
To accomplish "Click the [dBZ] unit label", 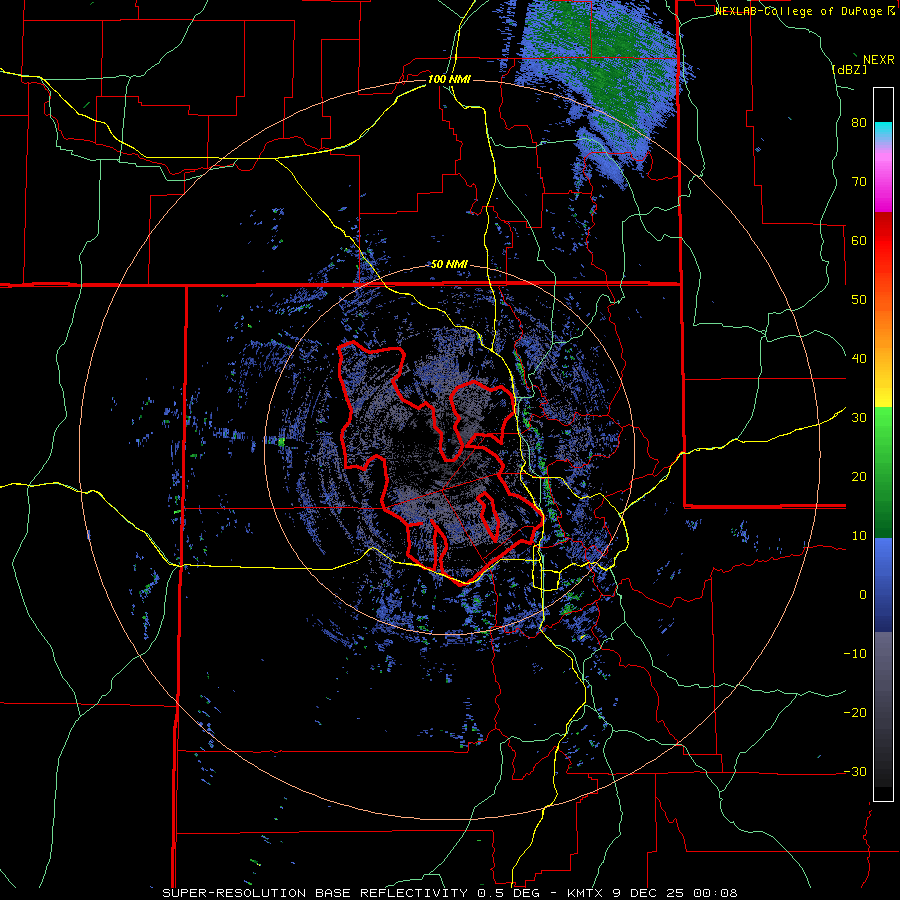I will click(849, 69).
